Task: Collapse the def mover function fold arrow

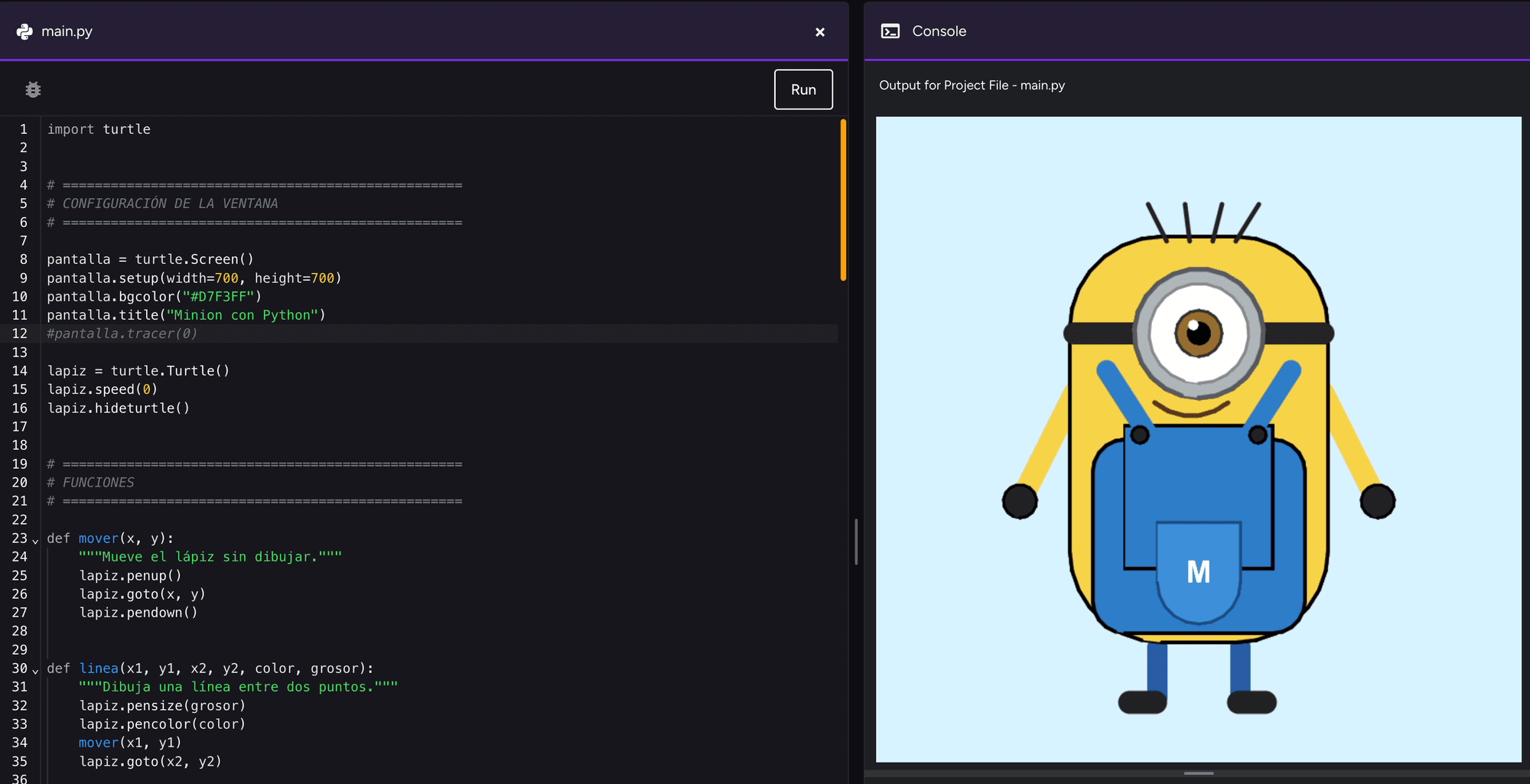Action: (x=35, y=541)
